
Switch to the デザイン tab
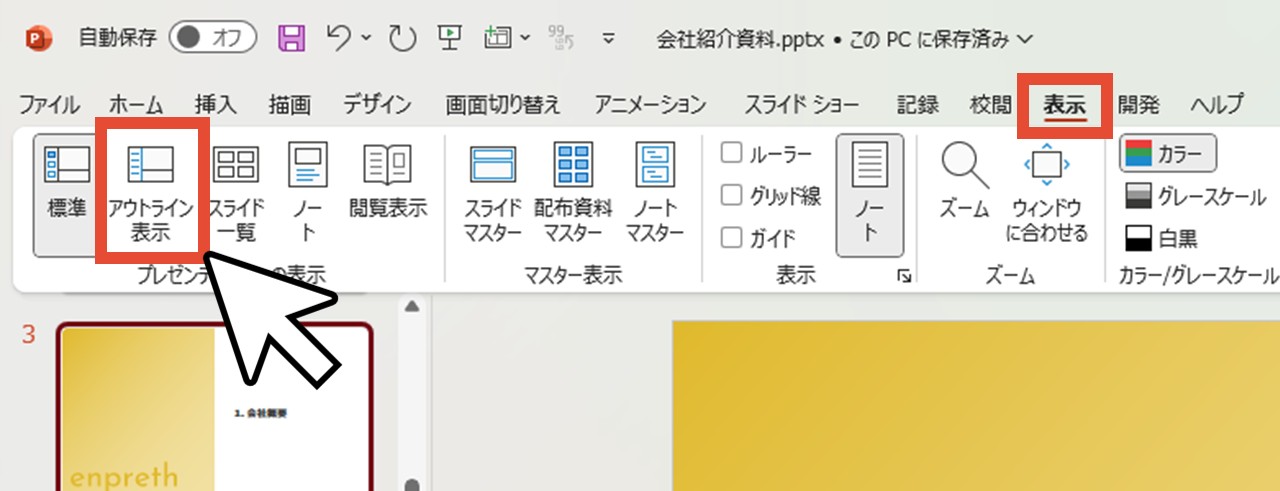coord(377,104)
